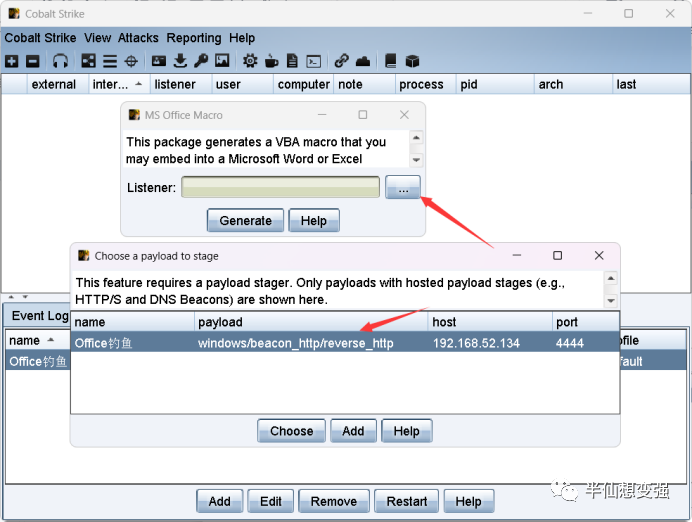This screenshot has height=522, width=692.
Task: Click the chain link Host File icon
Action: (342, 61)
